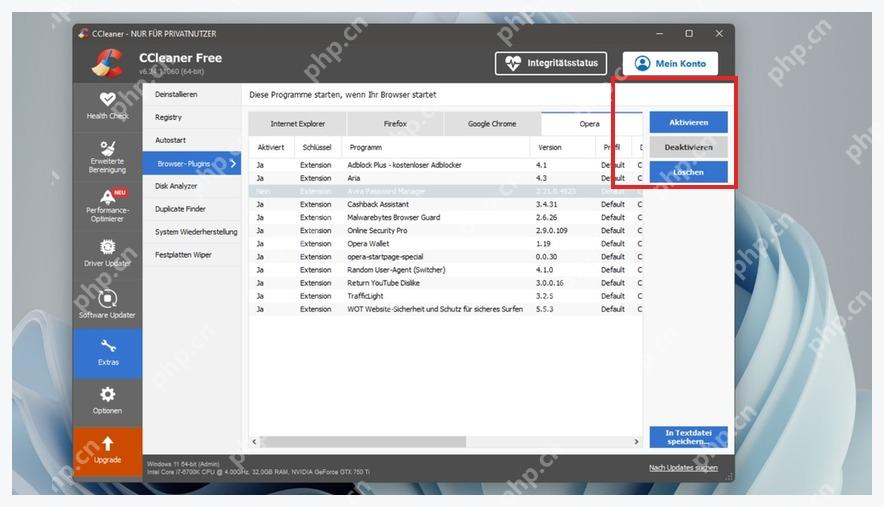The width and height of the screenshot is (884, 507).
Task: Open System Wiederherstellung submenu
Action: (192, 232)
